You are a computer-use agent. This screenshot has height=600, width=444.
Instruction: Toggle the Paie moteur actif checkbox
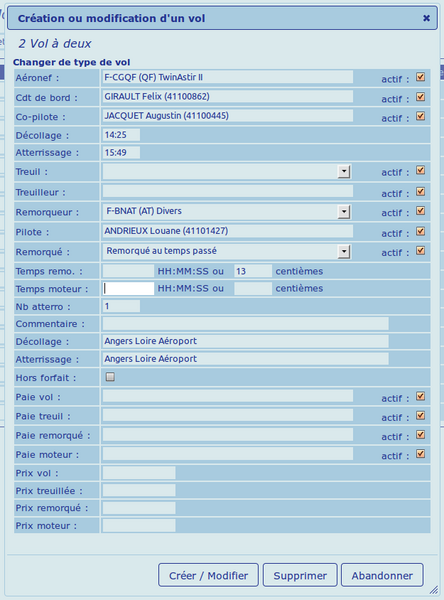click(x=420, y=453)
